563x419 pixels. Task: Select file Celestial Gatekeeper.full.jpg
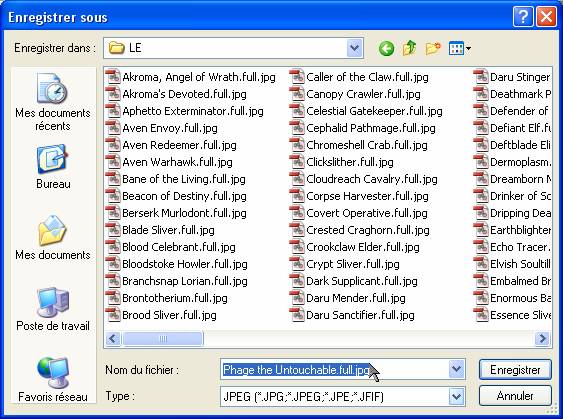tap(366, 111)
